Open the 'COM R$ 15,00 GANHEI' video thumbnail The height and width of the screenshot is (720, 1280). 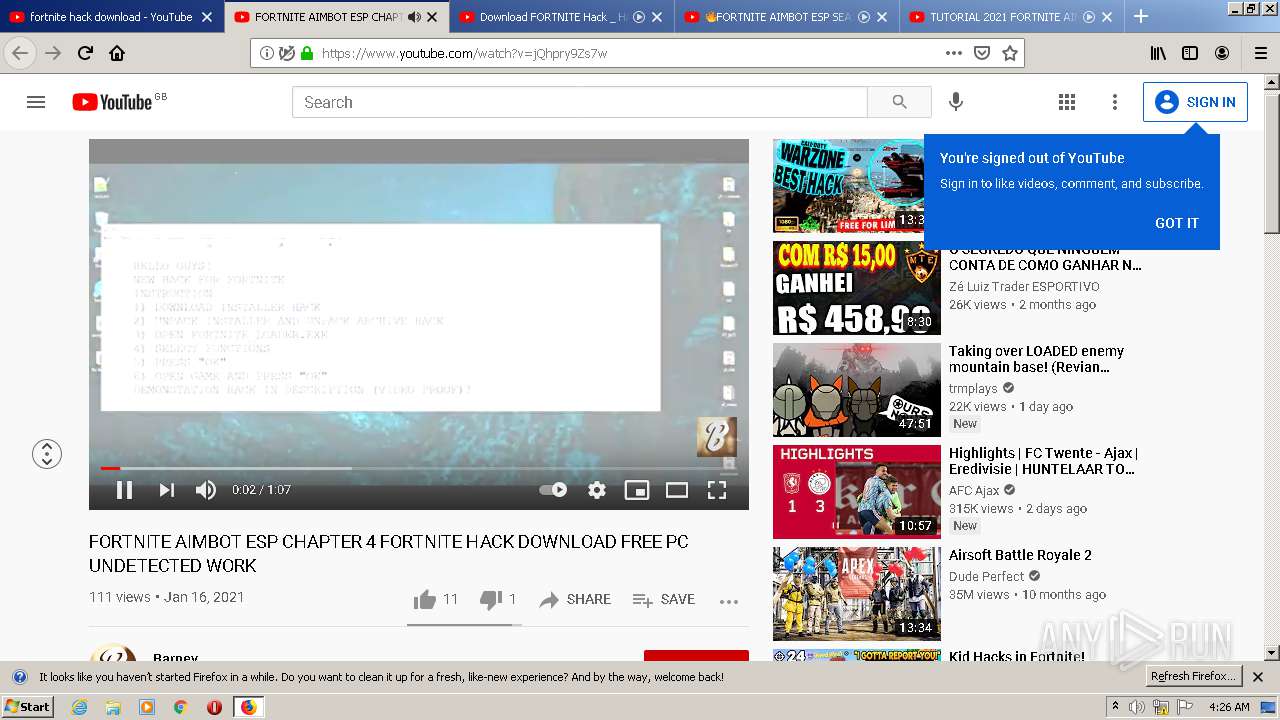coord(857,288)
